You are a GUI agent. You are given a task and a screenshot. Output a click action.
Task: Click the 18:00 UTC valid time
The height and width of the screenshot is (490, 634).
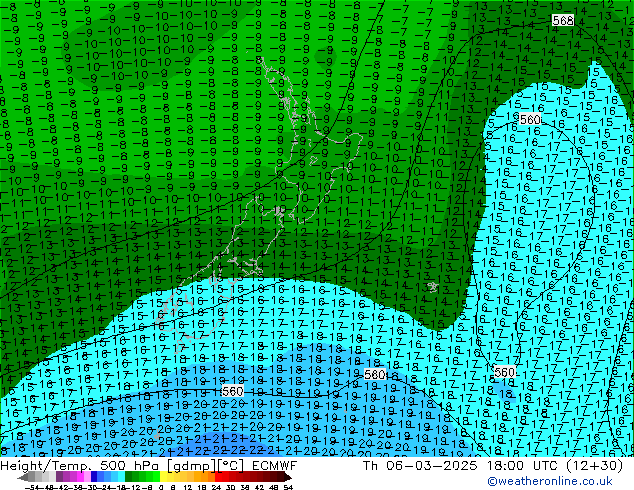pos(522,466)
